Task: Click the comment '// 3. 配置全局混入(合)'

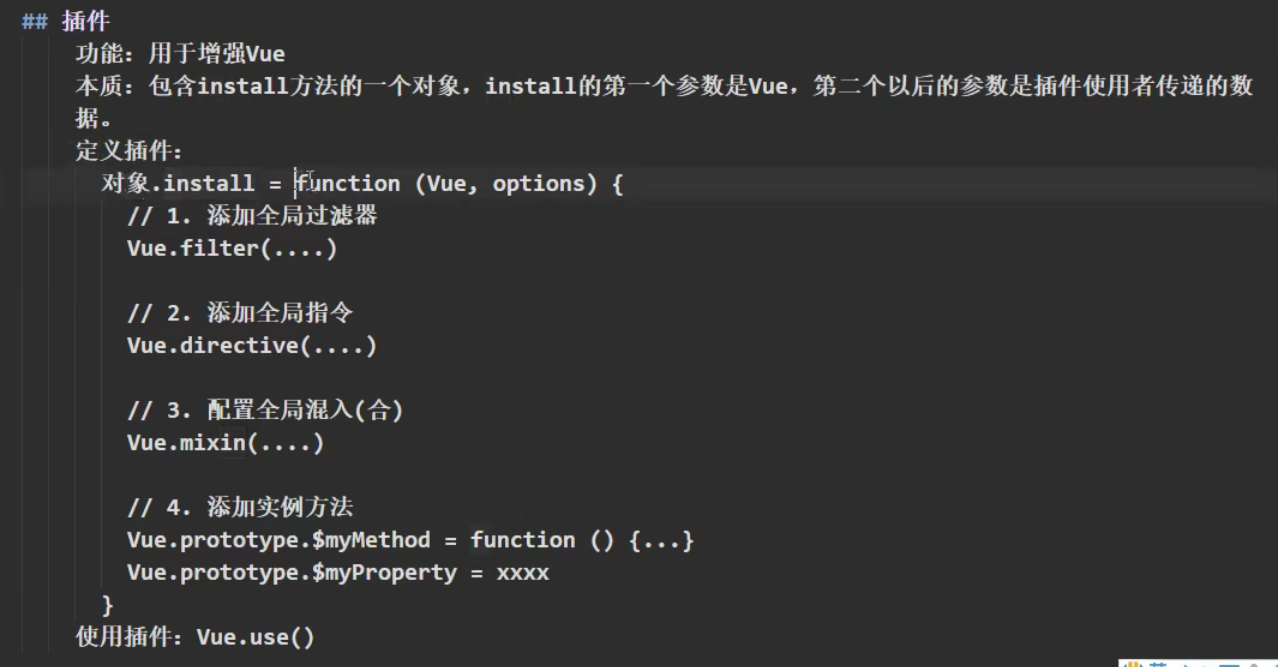Action: pyautogui.click(x=265, y=410)
